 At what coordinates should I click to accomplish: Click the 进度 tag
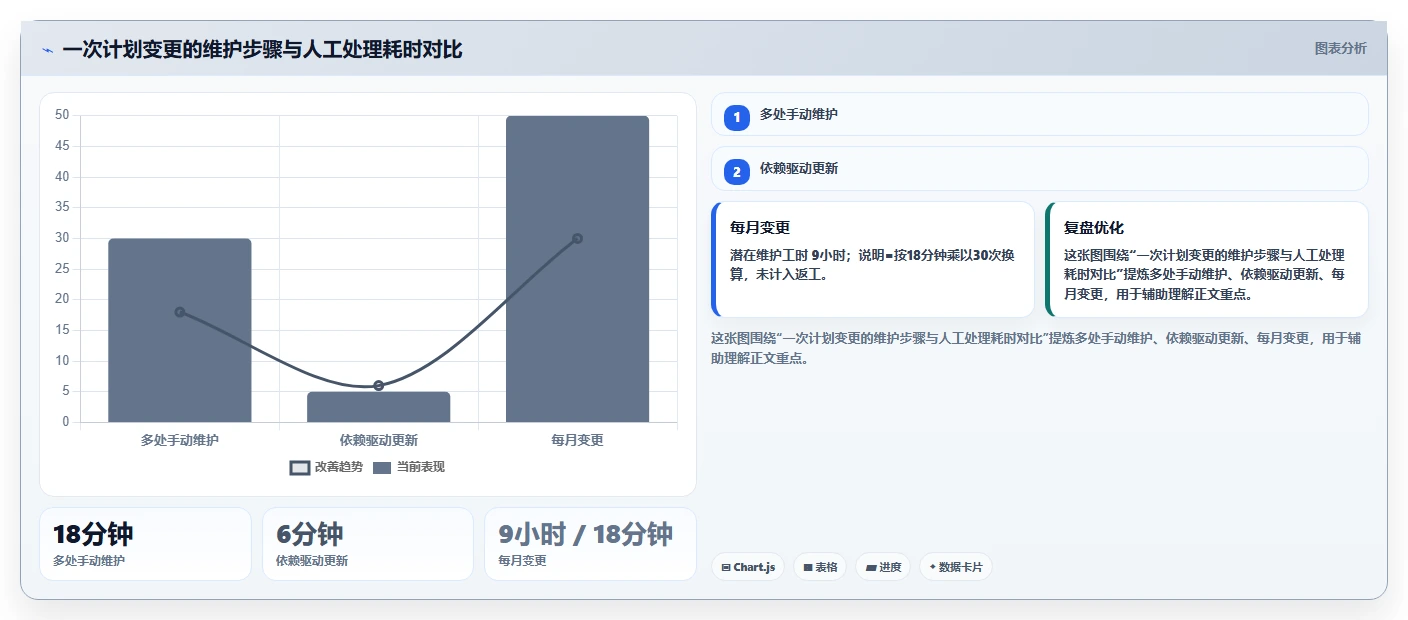[x=883, y=567]
